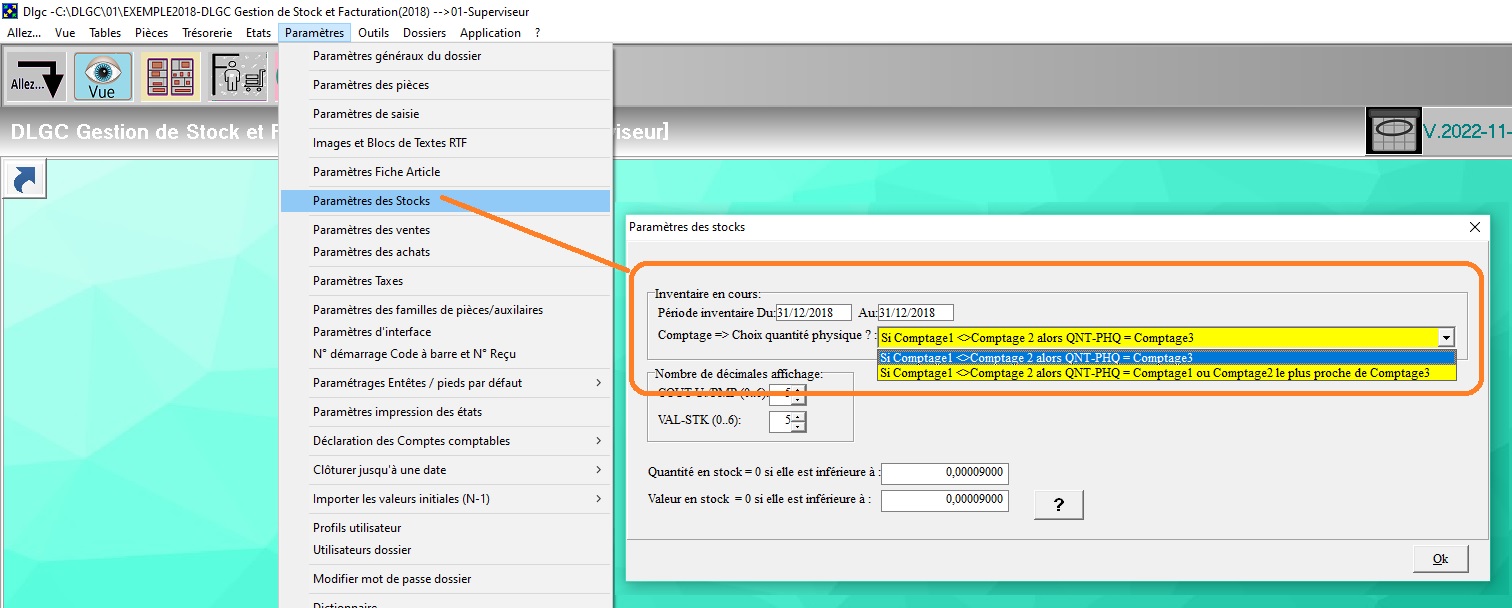1512x608 pixels.
Task: Open the Vue eye toolbar icon
Action: click(102, 77)
